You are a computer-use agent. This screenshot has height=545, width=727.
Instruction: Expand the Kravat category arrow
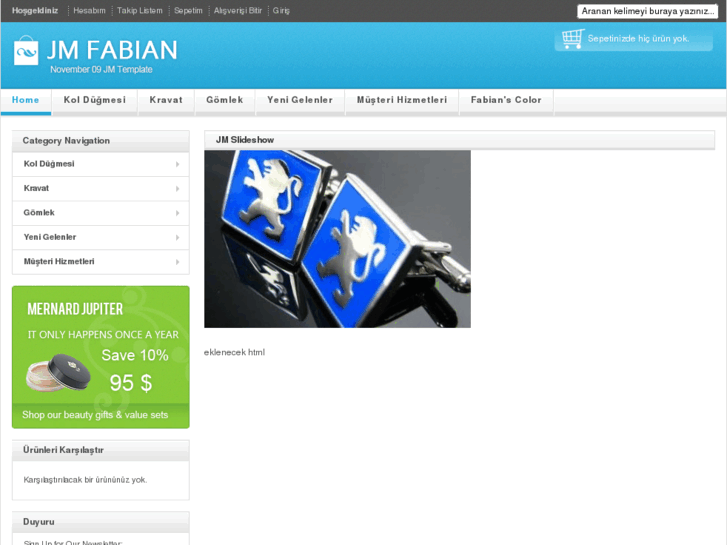[178, 189]
